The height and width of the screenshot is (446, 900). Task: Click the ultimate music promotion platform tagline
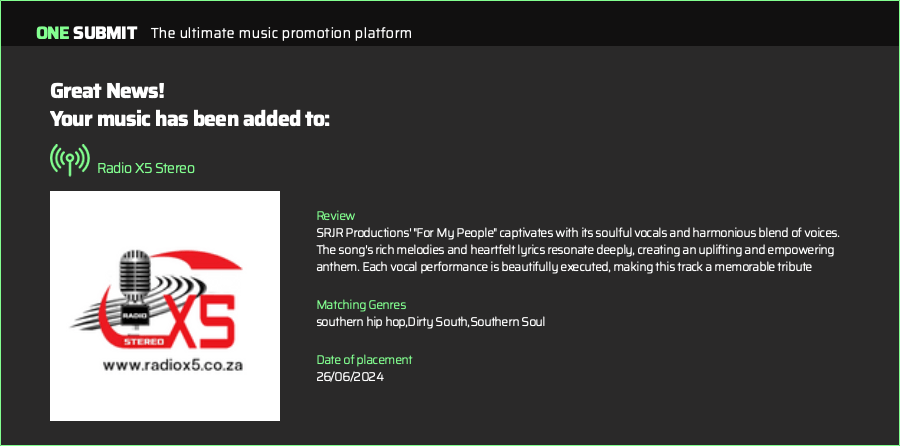coord(281,33)
